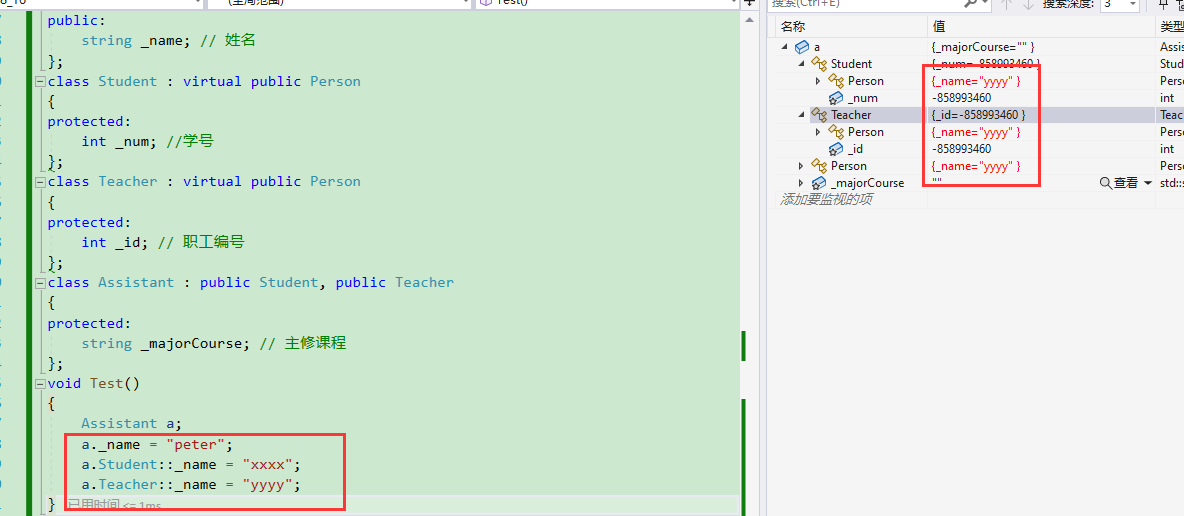Select the _num row in the watch list
The height and width of the screenshot is (516, 1184).
[979, 98]
